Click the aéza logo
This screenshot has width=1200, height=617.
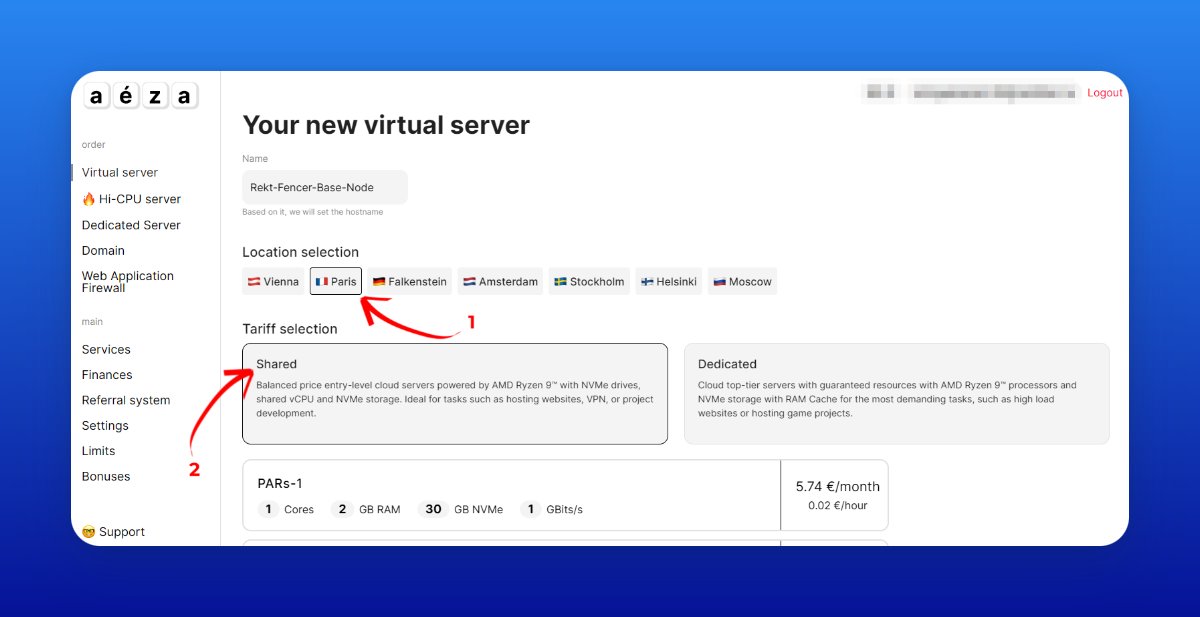point(139,95)
